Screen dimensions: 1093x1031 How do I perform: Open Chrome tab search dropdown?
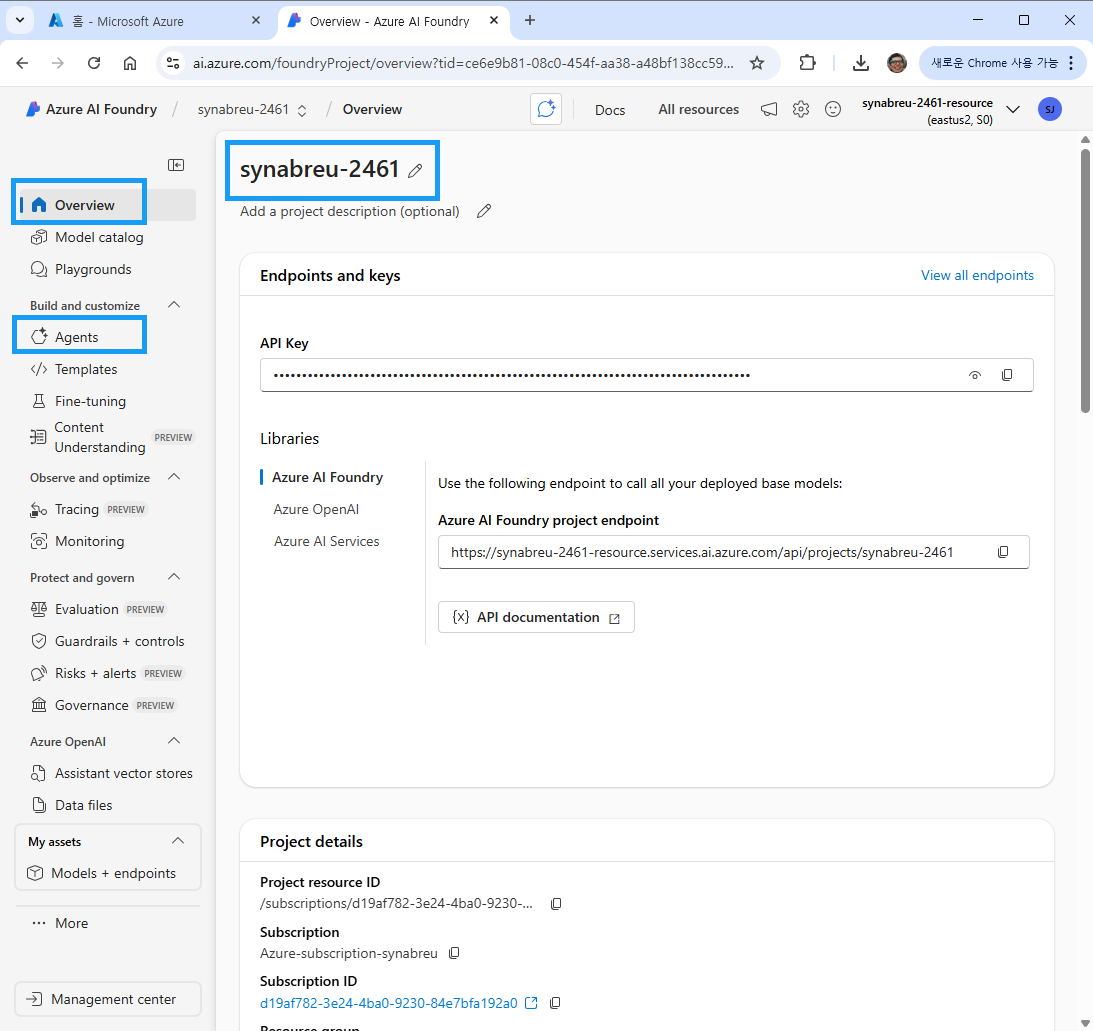tap(20, 20)
